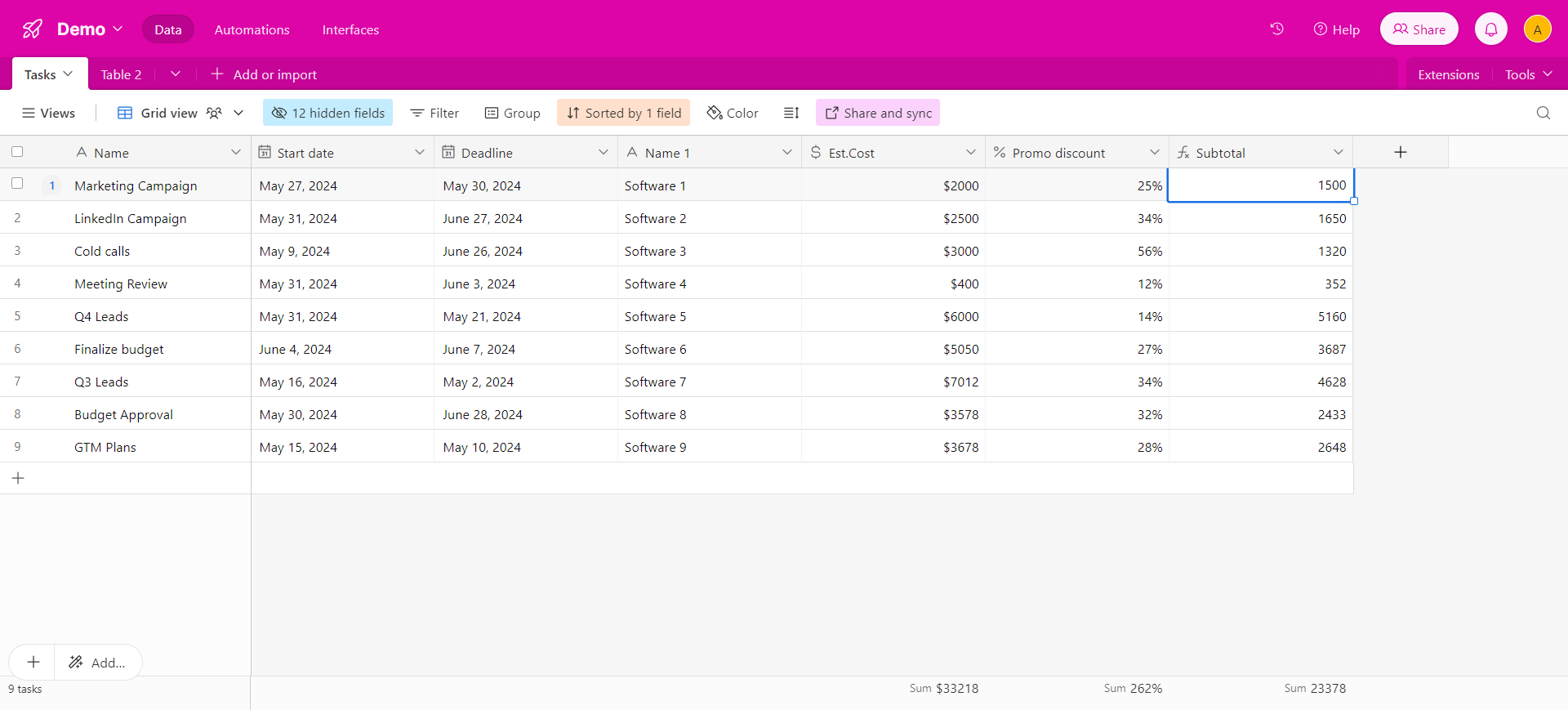Viewport: 1568px width, 710px height.
Task: Open account avatar menu
Action: click(1538, 29)
